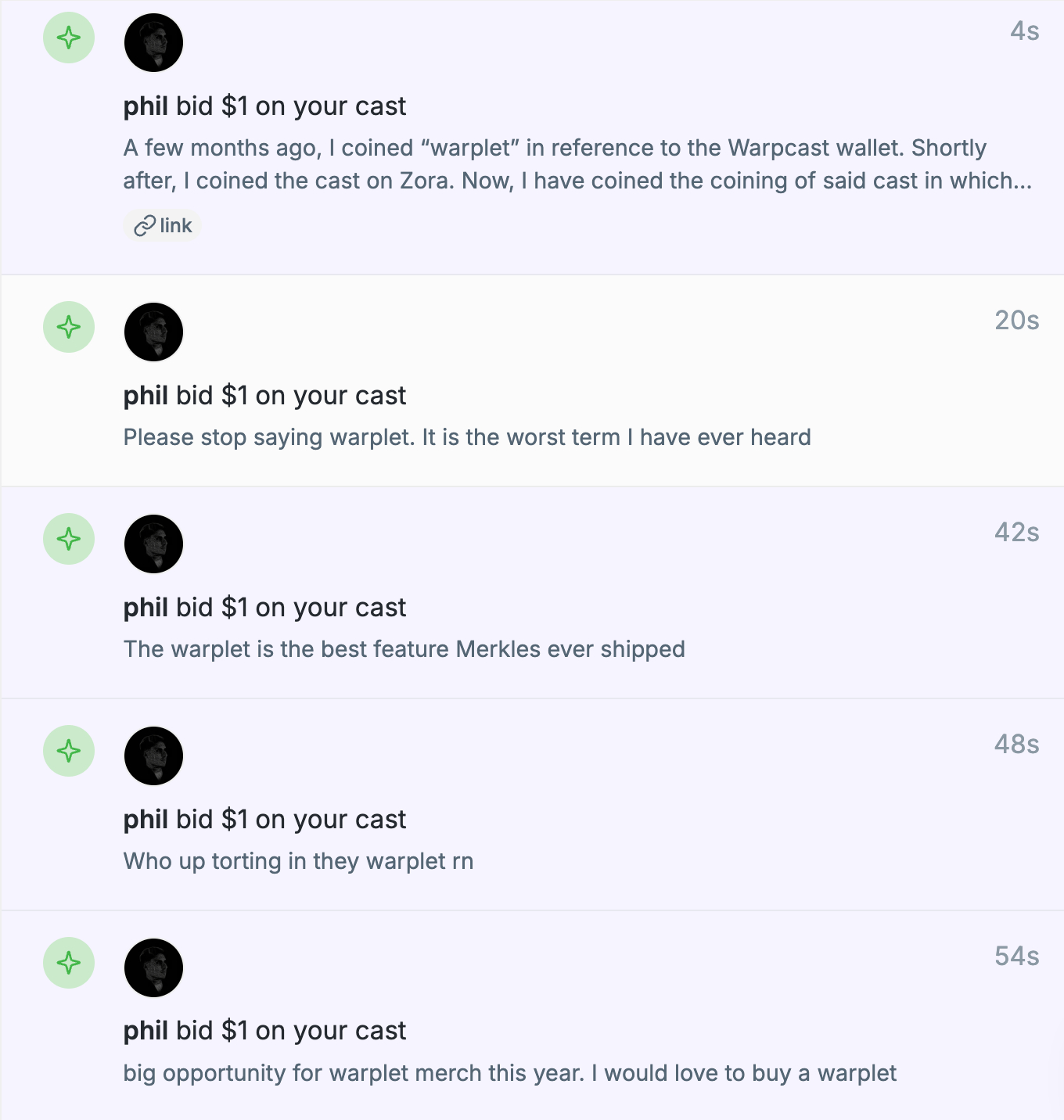Click green sparkle icon on 20s notification
This screenshot has height=1120, width=1064.
[x=69, y=327]
